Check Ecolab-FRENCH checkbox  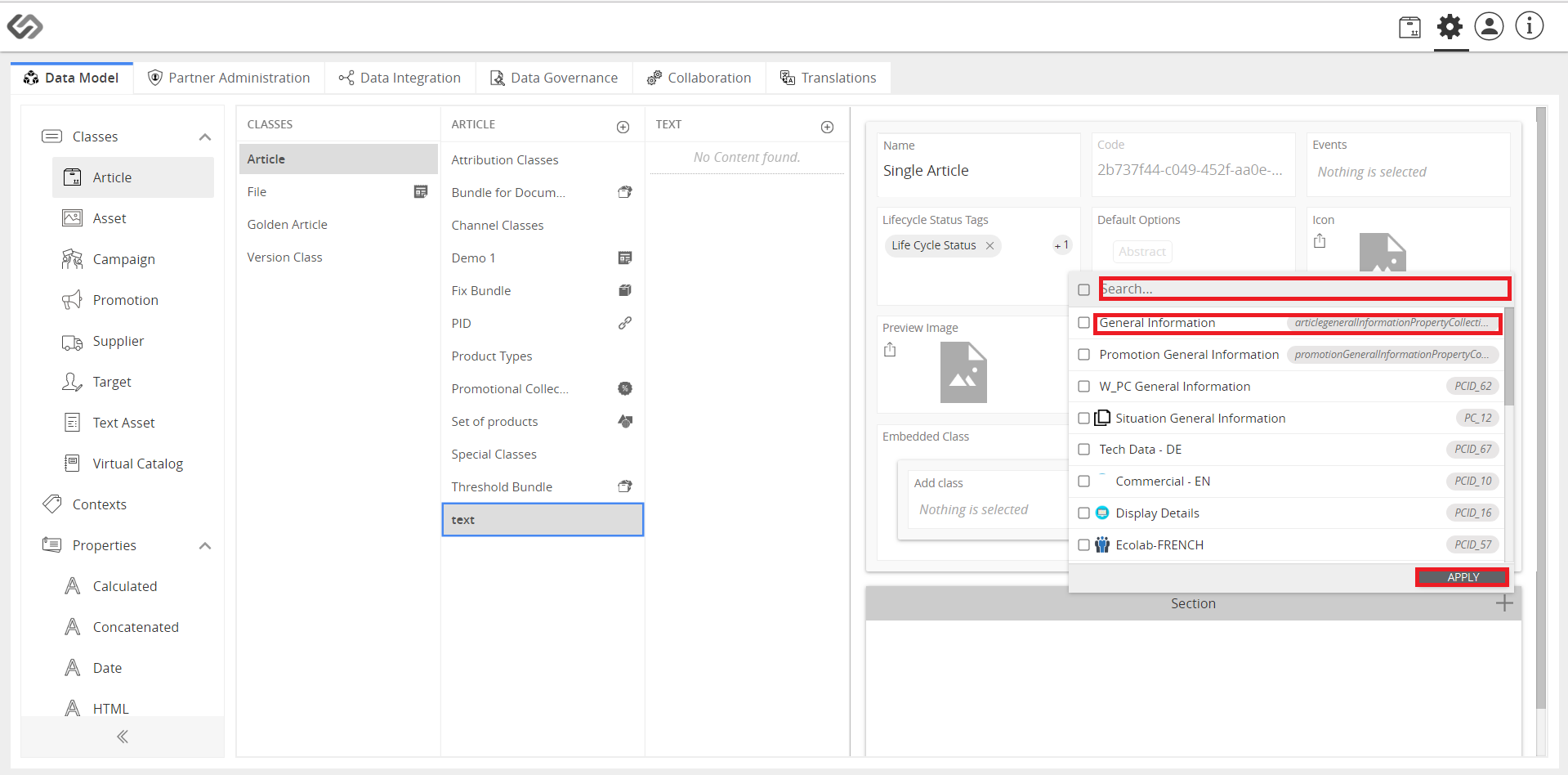pyautogui.click(x=1083, y=545)
